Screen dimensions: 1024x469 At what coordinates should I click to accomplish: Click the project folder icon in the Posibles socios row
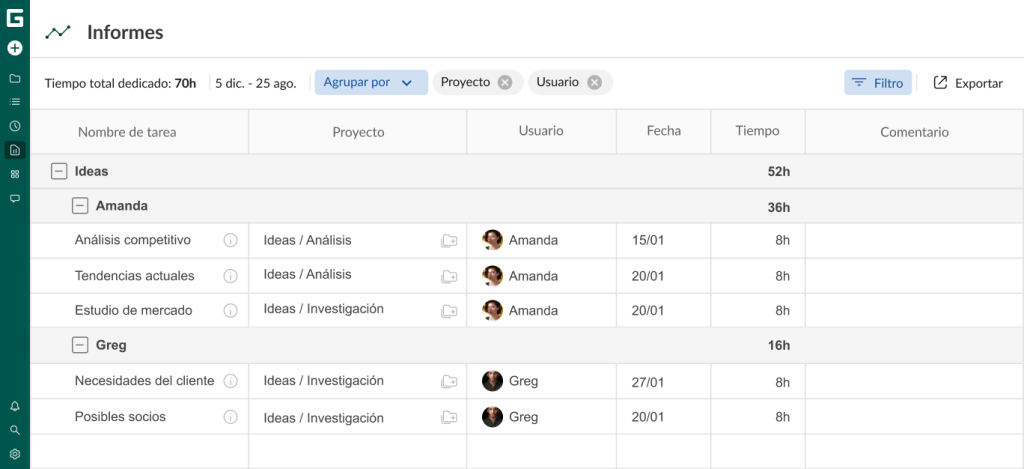click(x=449, y=417)
